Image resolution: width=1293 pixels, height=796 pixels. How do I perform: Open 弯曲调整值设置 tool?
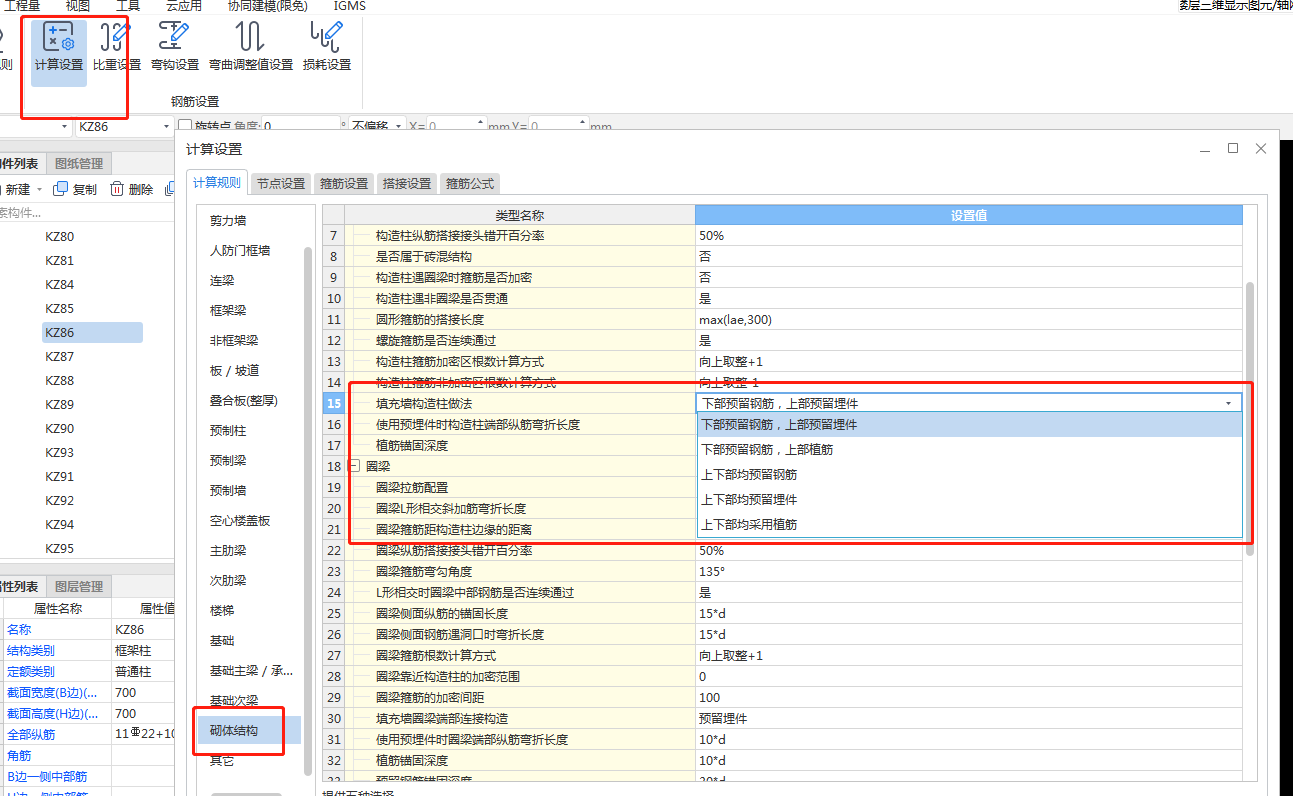click(251, 47)
